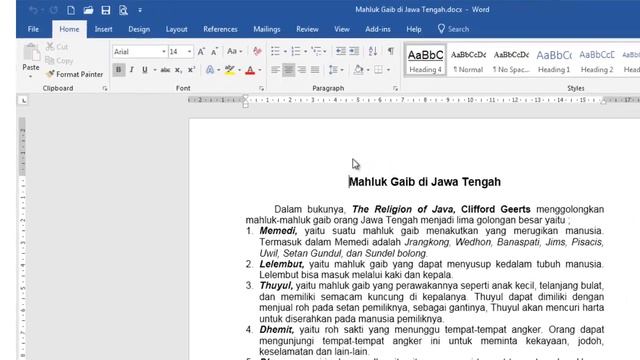Switch to the Mailings tab
This screenshot has width=640, height=360.
267,29
